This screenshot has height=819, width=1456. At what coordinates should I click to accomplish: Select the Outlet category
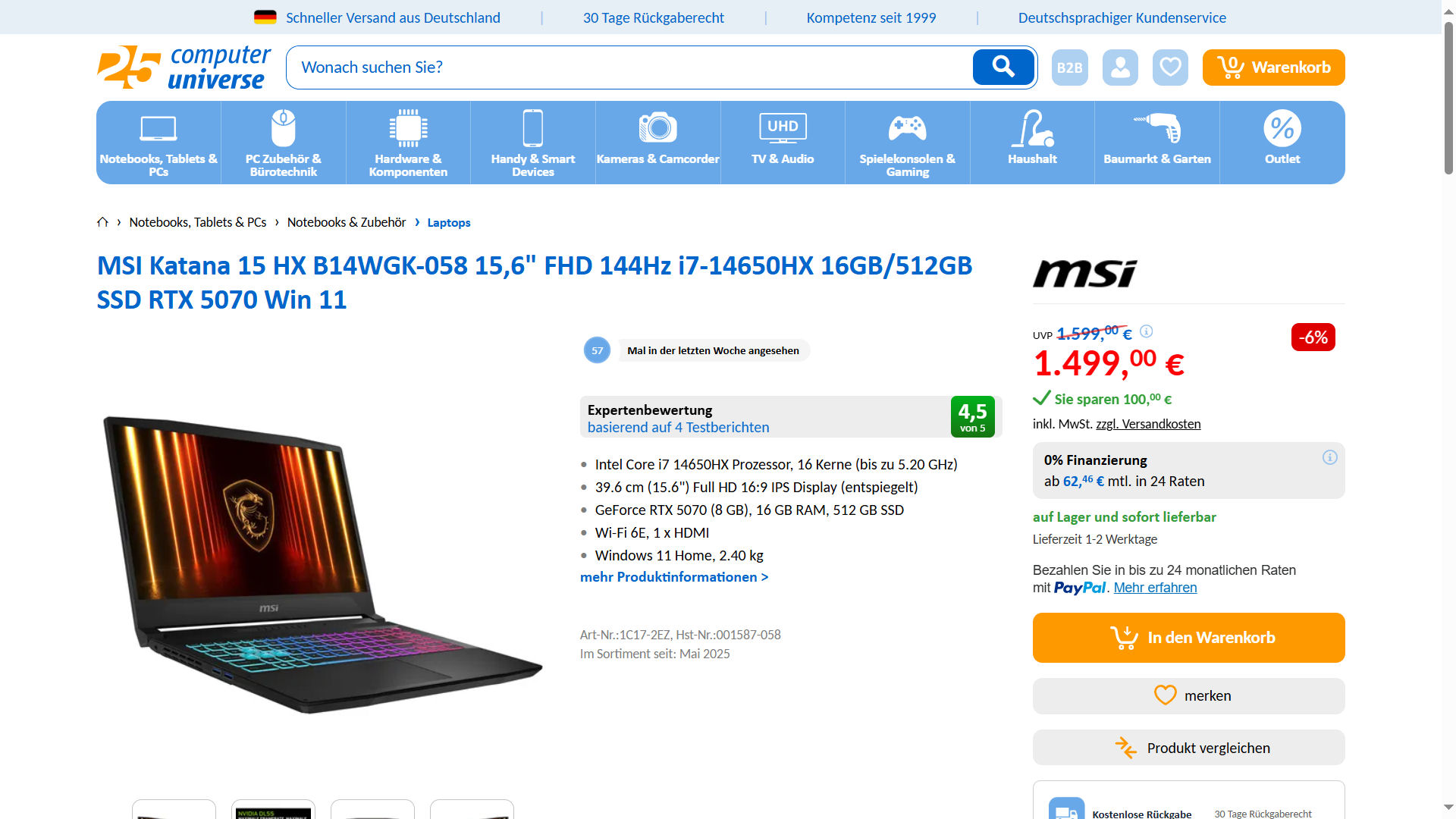1282,143
